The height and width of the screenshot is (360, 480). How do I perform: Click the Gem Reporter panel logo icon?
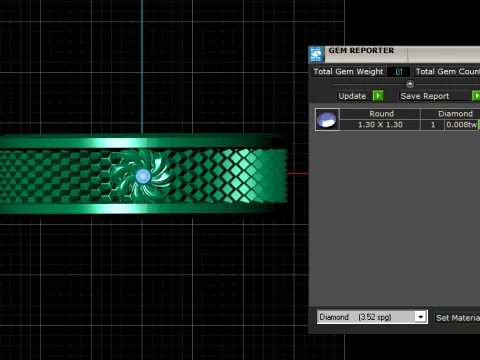point(316,54)
